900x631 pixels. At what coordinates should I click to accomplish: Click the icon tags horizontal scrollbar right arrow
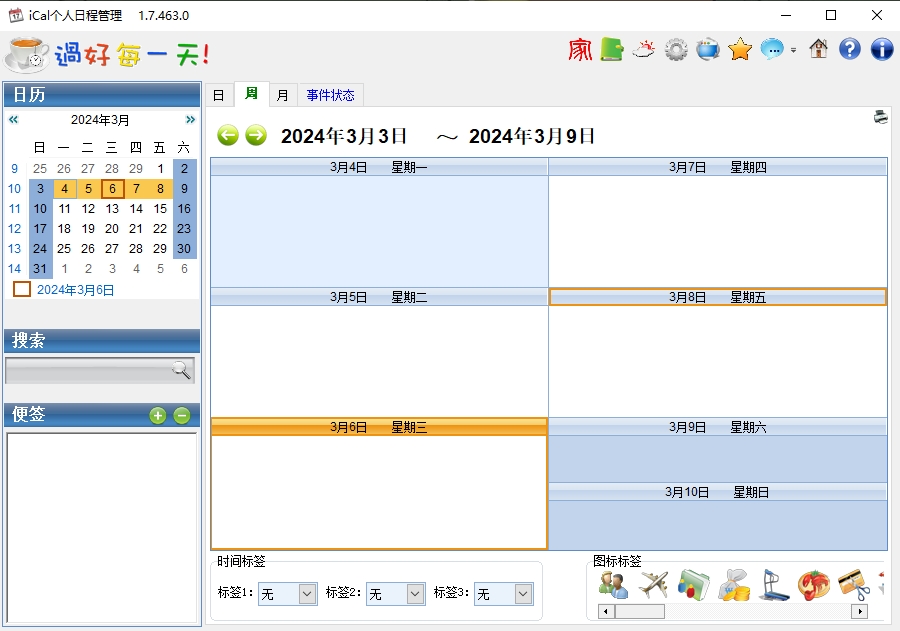pos(859,611)
